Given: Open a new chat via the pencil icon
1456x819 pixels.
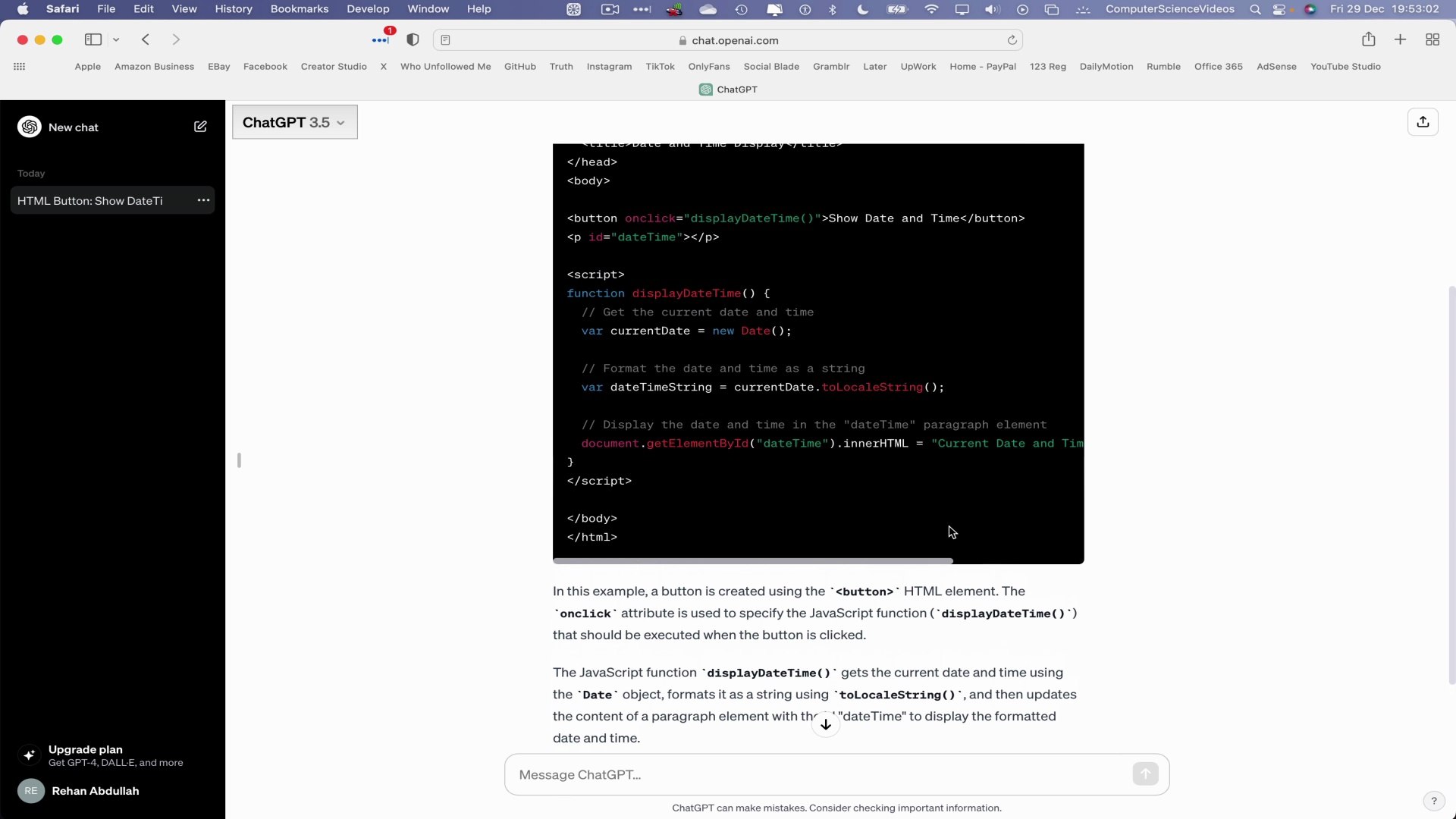Looking at the screenshot, I should [200, 127].
